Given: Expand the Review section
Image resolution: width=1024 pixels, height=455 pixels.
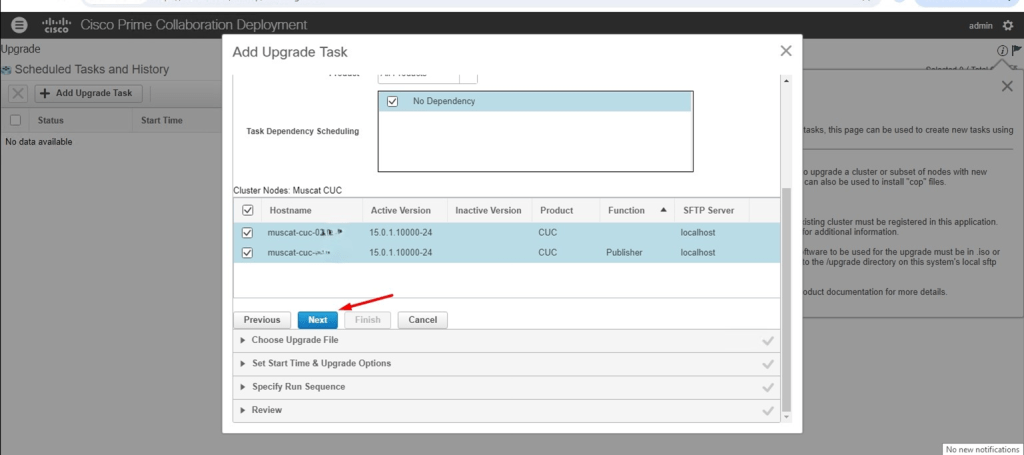Looking at the screenshot, I should pos(265,410).
